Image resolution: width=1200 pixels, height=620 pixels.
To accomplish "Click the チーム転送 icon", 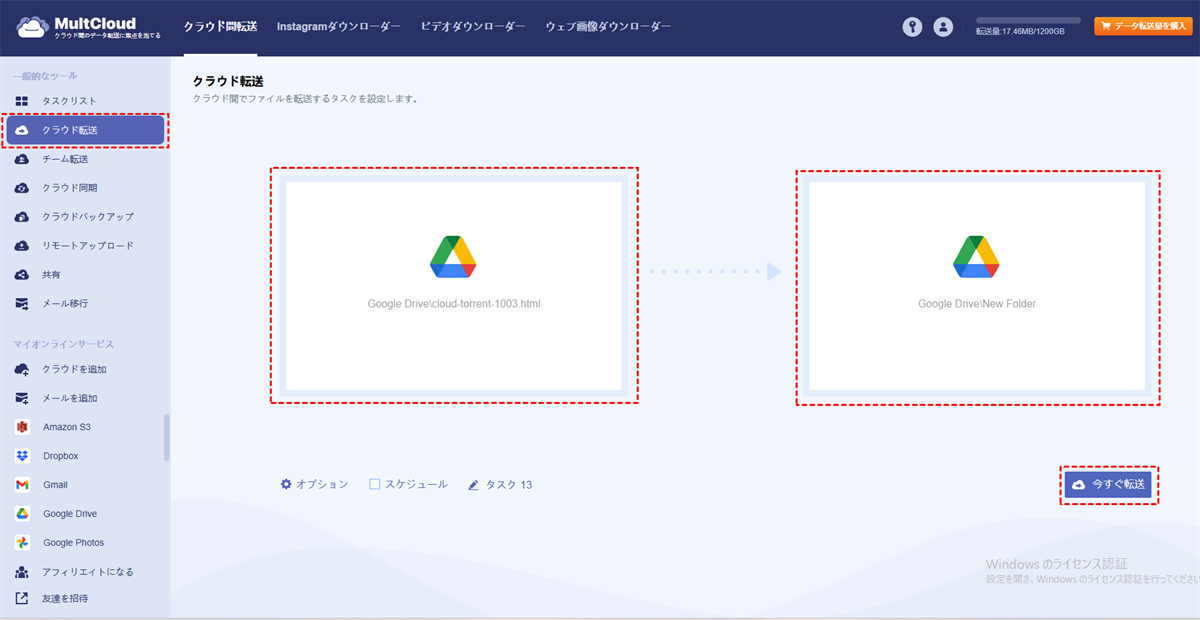I will [x=22, y=159].
